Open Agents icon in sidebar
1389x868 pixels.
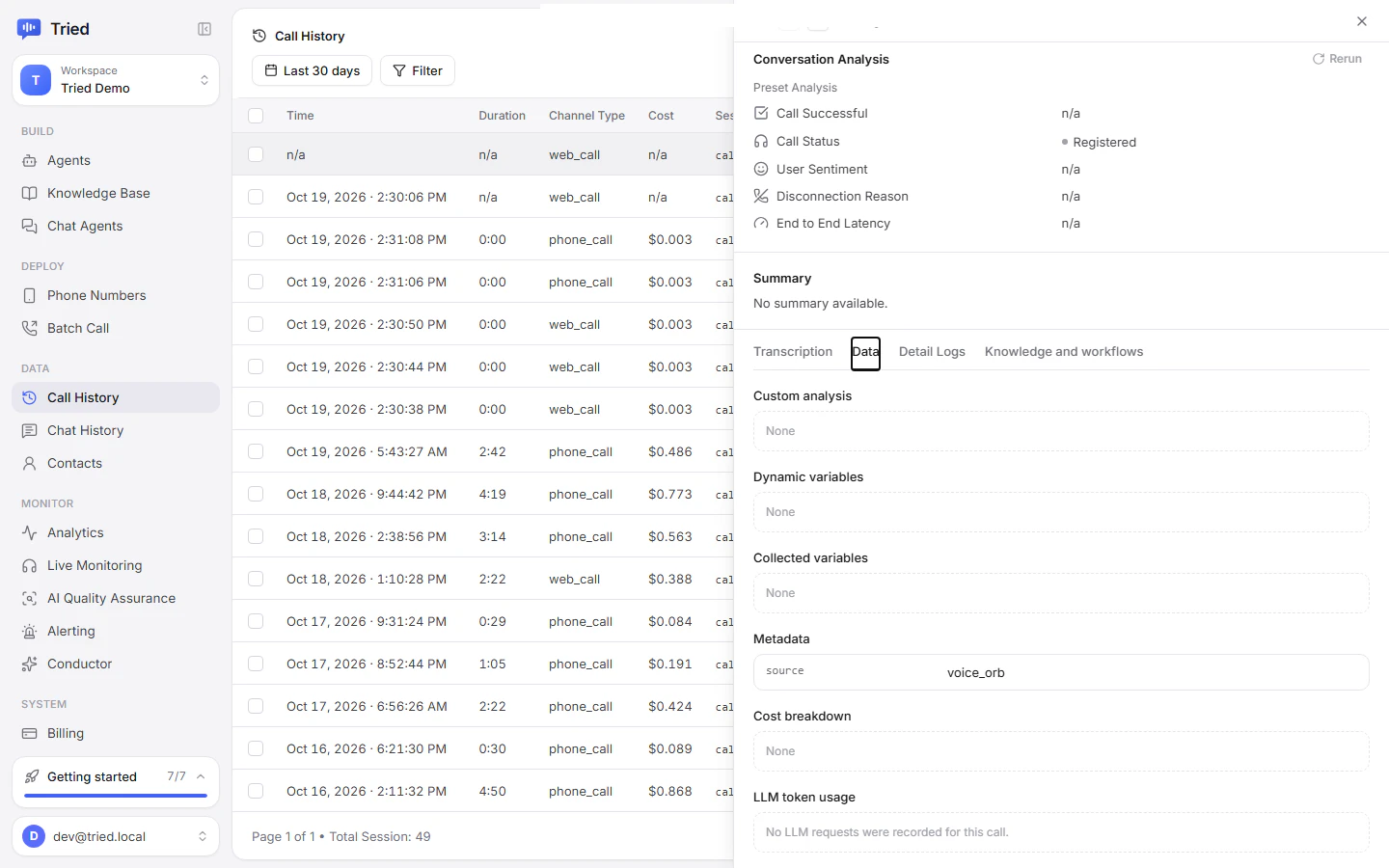pyautogui.click(x=30, y=160)
